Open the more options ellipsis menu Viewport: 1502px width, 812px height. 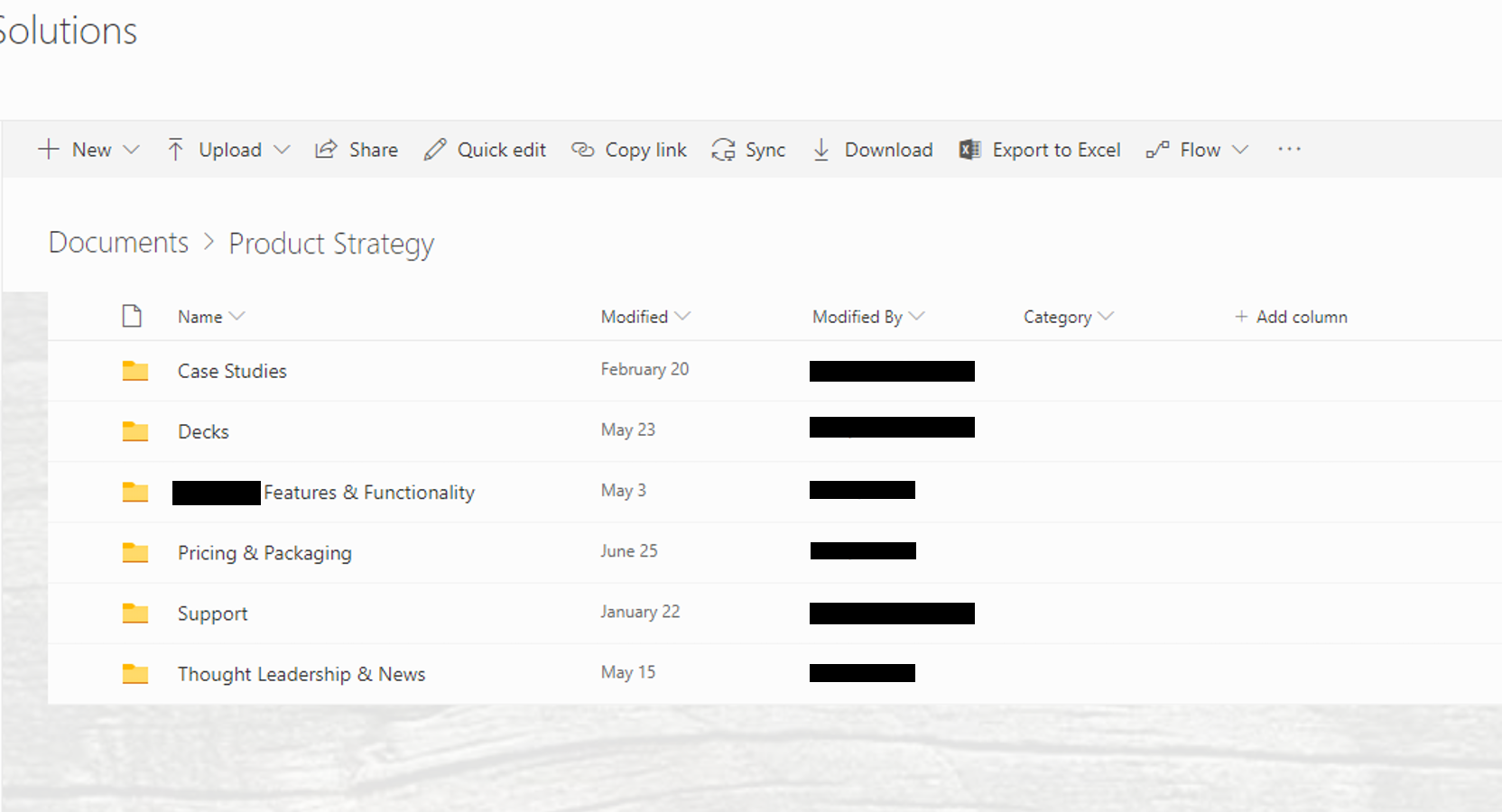point(1289,149)
